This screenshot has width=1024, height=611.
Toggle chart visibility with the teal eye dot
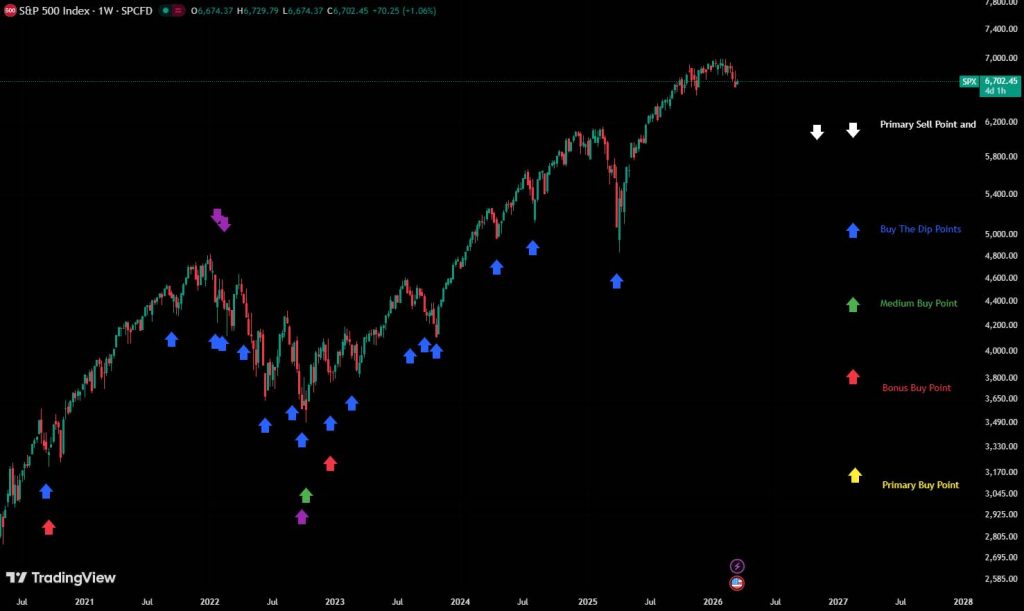point(165,11)
